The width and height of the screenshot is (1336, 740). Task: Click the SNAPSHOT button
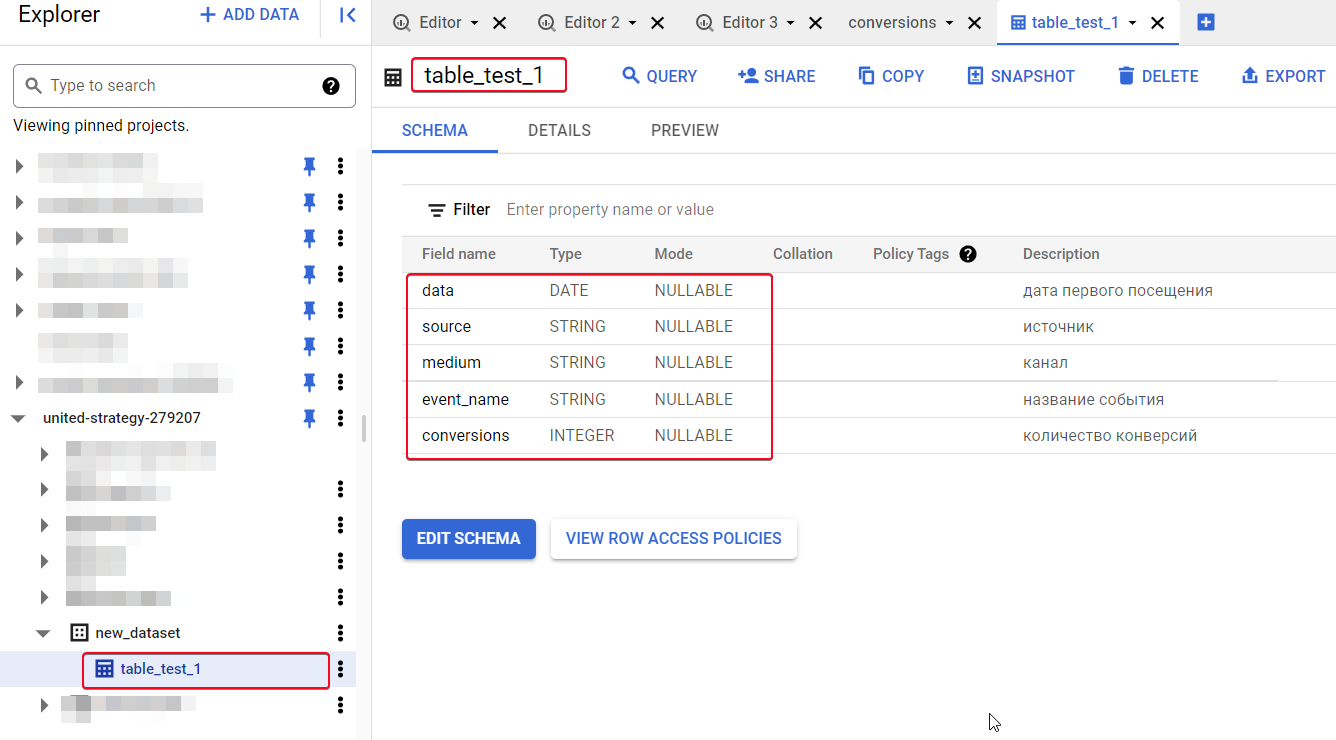(1020, 76)
